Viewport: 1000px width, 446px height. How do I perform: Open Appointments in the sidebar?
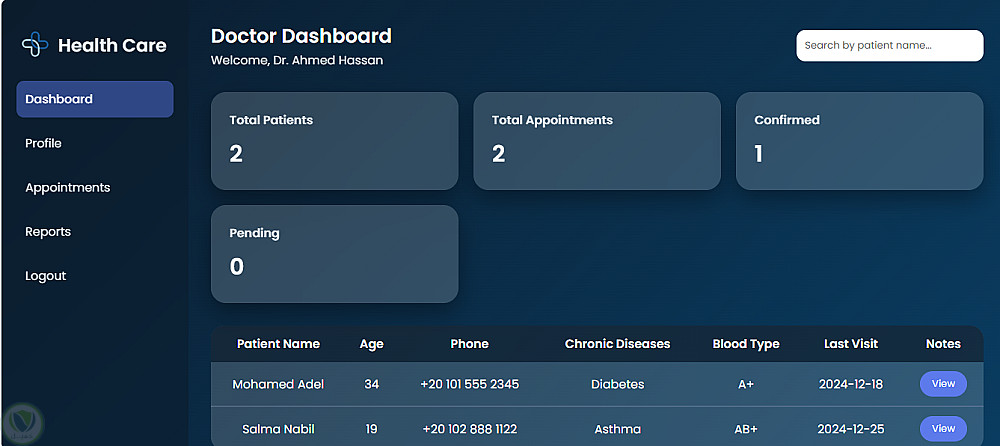coord(68,188)
